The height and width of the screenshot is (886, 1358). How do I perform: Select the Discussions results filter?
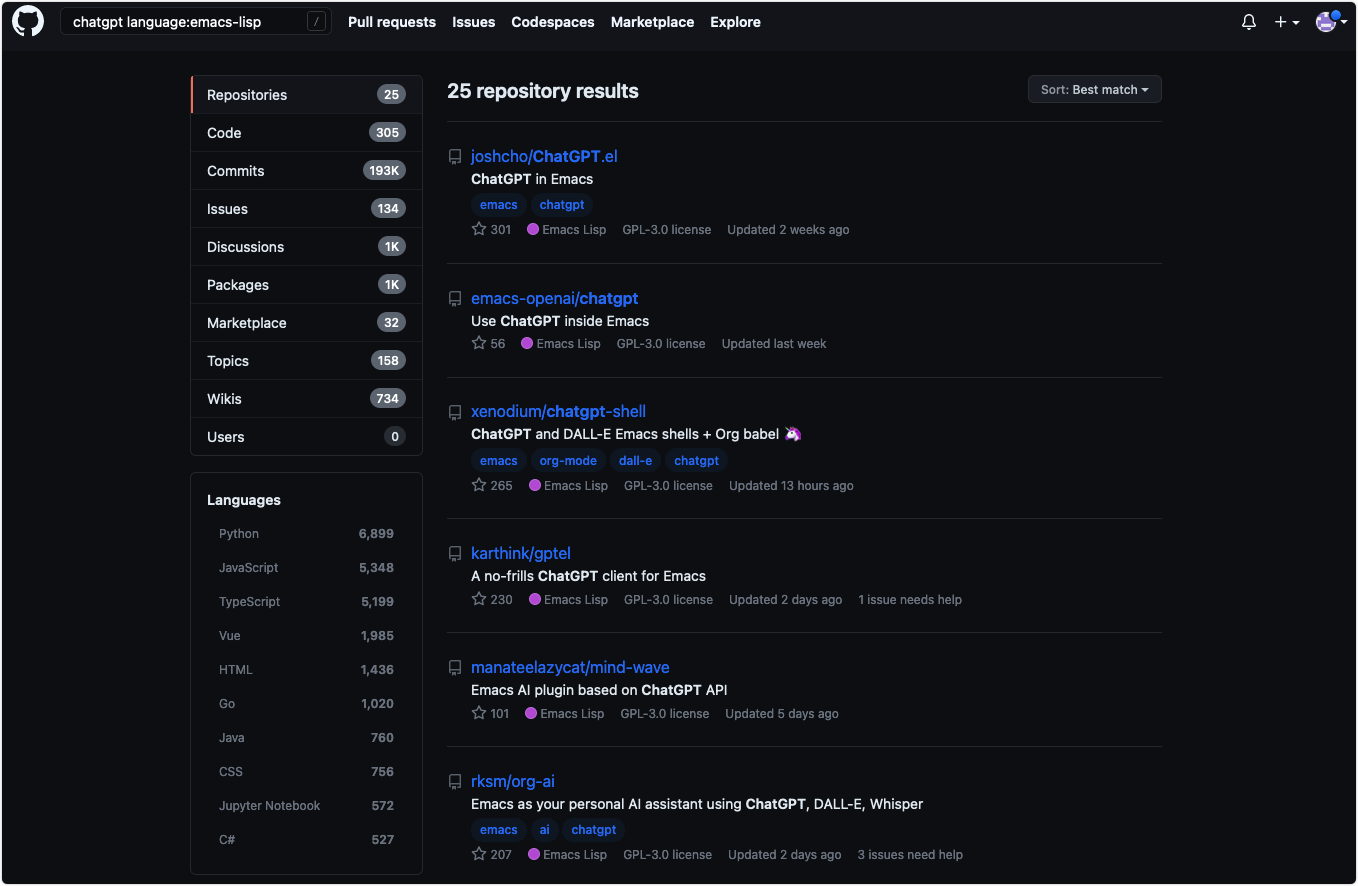point(307,247)
